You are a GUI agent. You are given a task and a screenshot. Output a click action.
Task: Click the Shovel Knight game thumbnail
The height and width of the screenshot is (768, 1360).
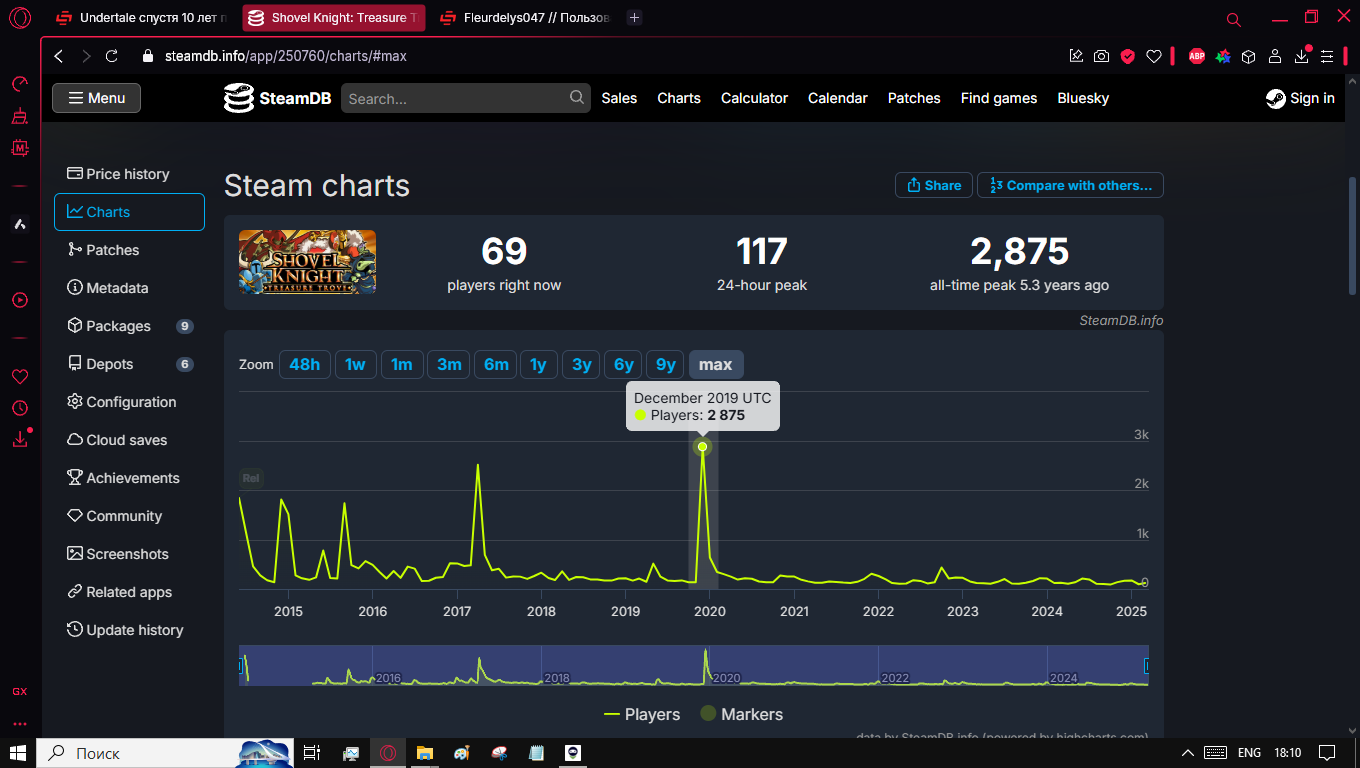pyautogui.click(x=307, y=262)
